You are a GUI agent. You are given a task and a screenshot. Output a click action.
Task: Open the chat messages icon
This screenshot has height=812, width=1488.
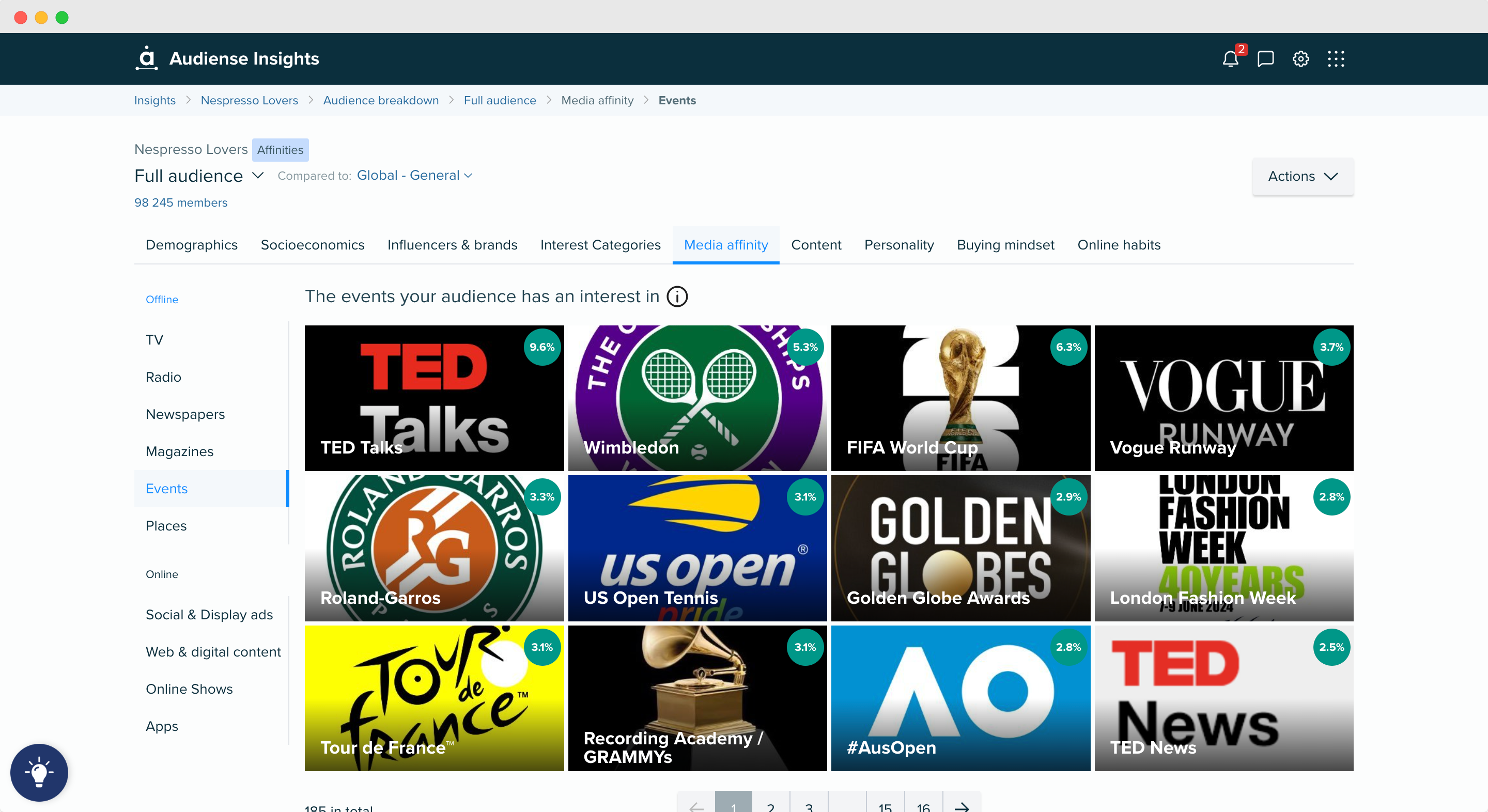pyautogui.click(x=1265, y=59)
